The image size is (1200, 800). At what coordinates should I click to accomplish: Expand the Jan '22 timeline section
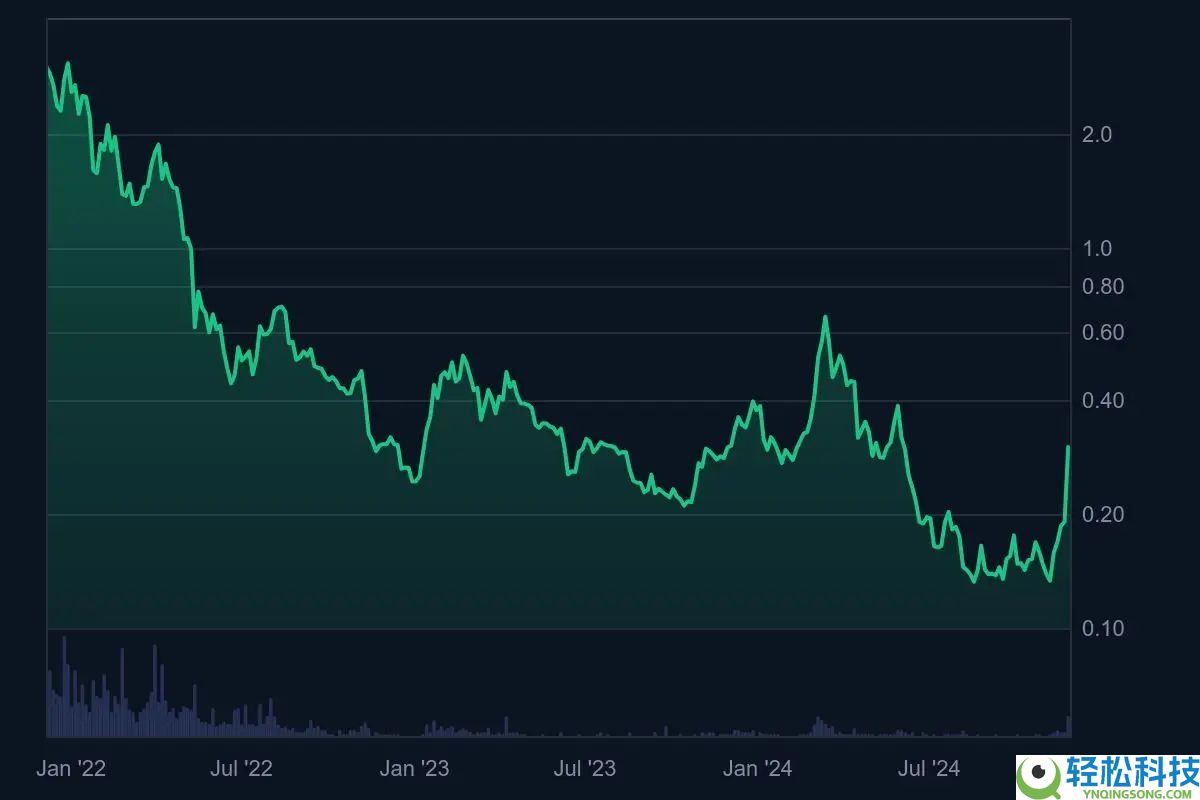click(x=71, y=769)
